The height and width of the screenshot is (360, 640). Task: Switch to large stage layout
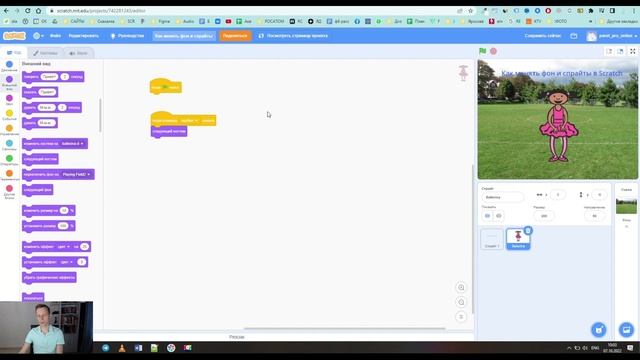click(x=620, y=51)
